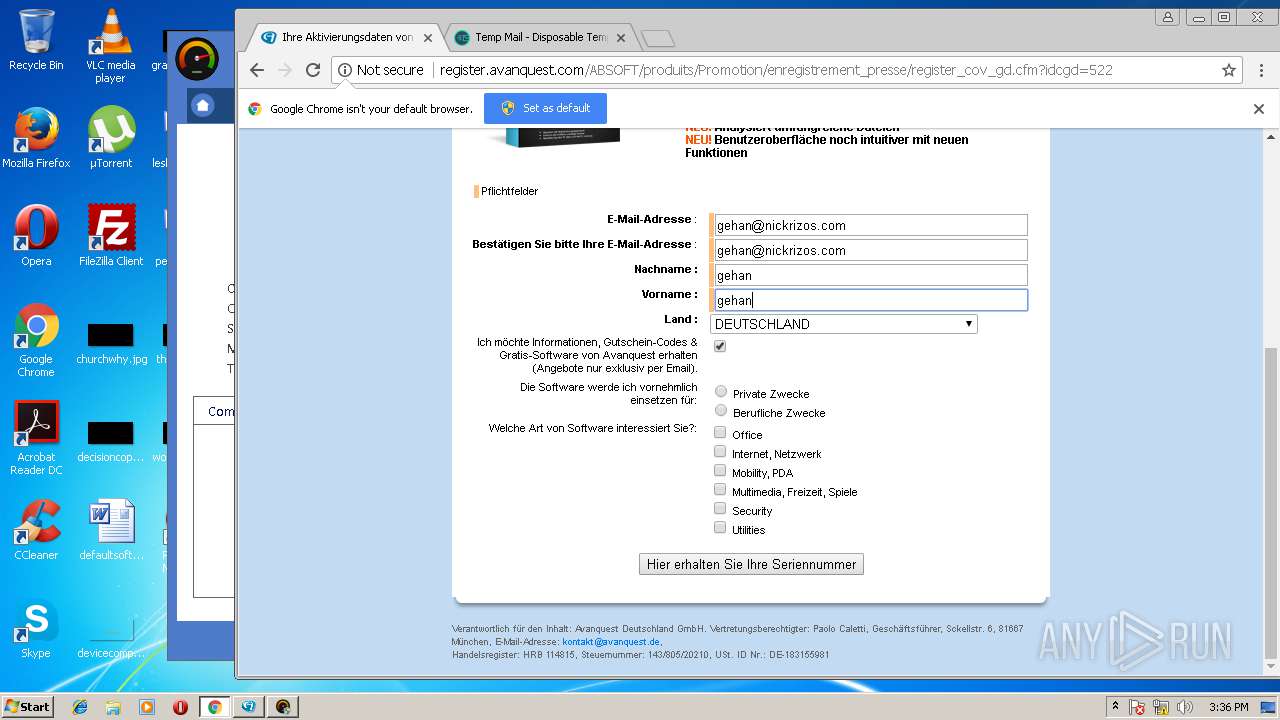Reload the current page
Image resolution: width=1280 pixels, height=720 pixels.
click(313, 70)
